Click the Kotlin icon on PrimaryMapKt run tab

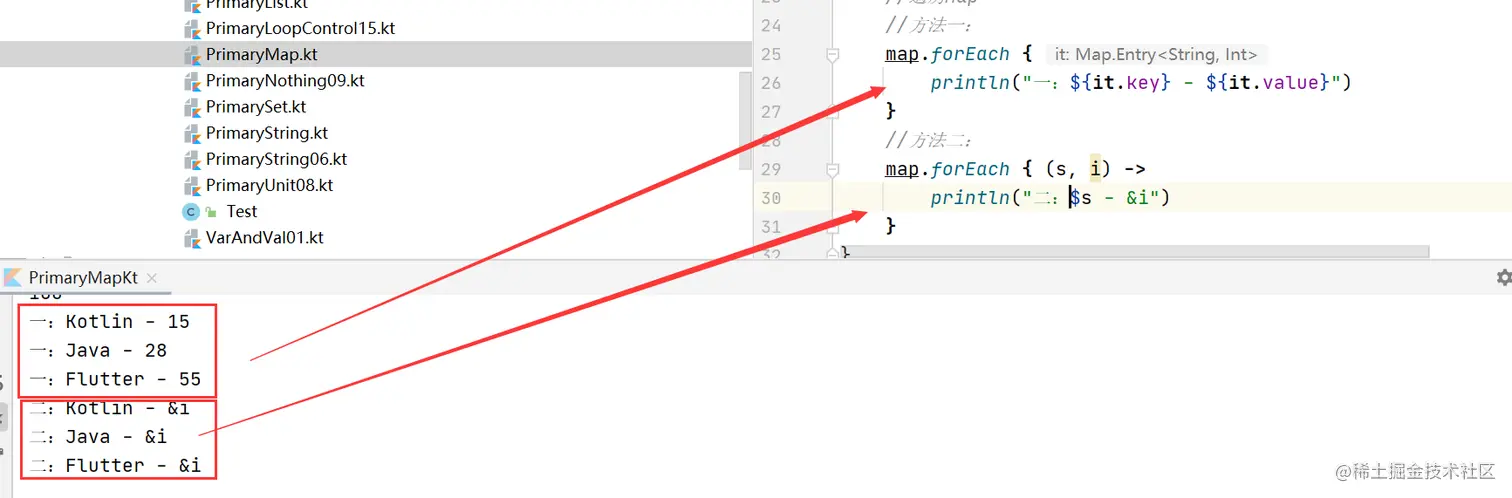13,278
